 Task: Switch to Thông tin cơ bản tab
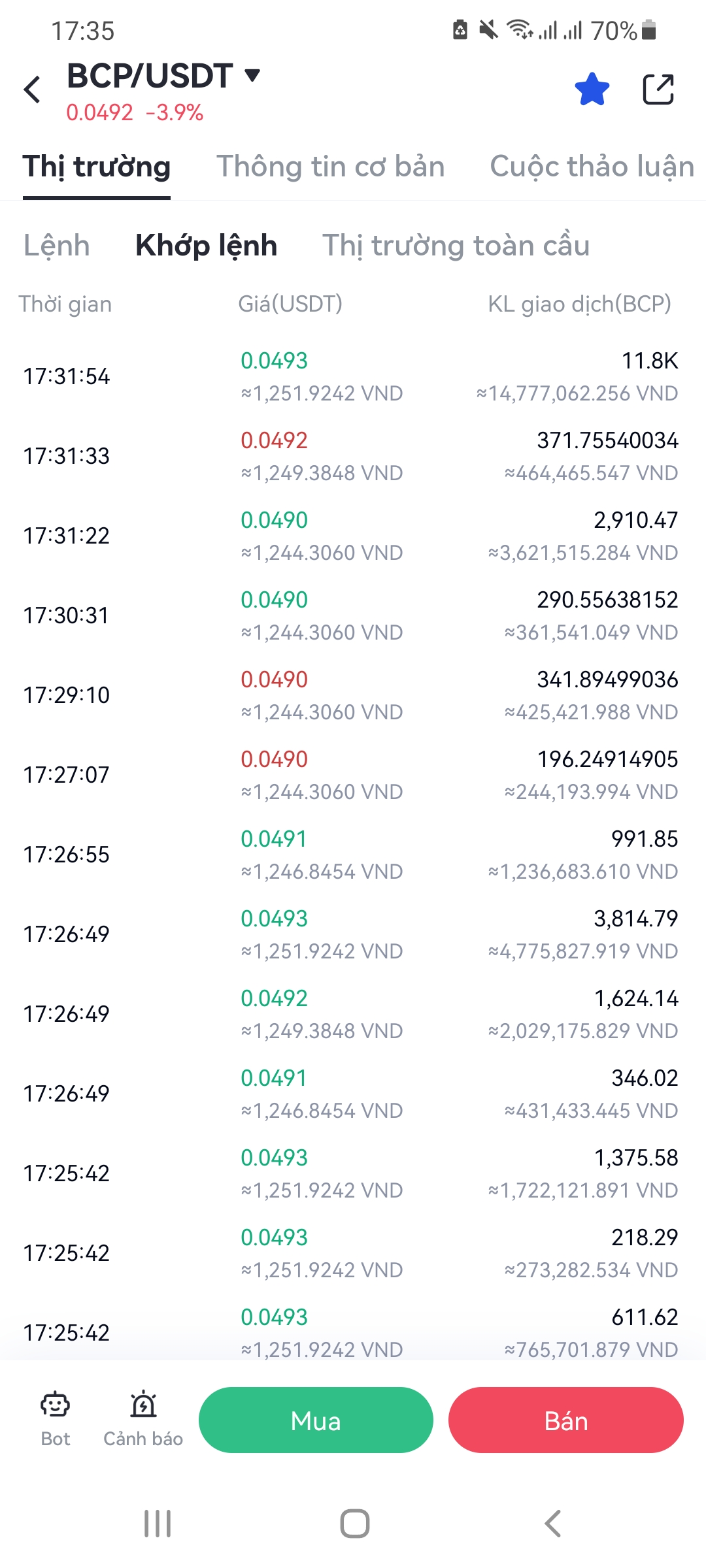330,167
